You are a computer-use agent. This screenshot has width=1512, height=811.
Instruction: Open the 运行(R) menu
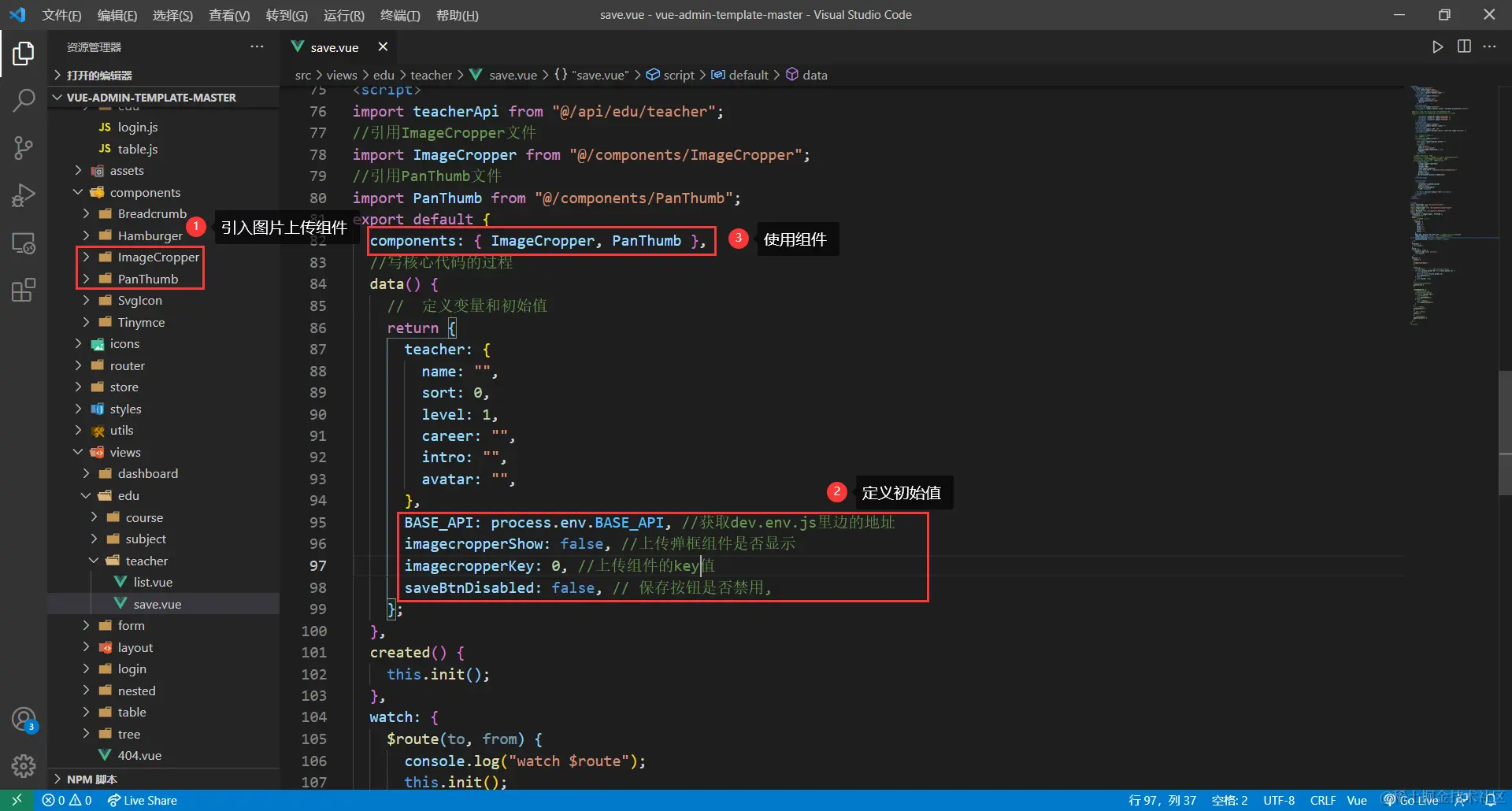click(344, 15)
